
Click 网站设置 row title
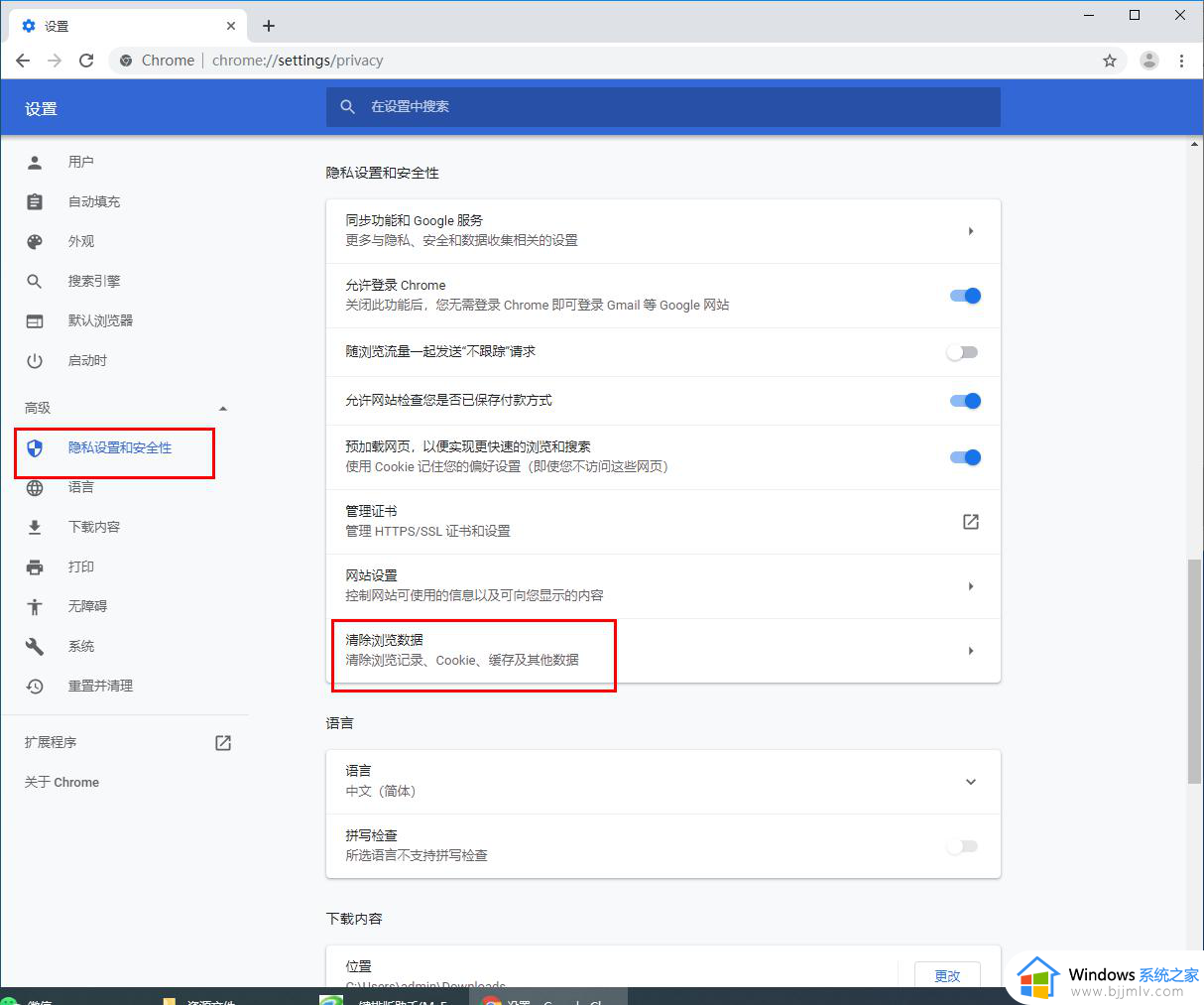[x=371, y=575]
